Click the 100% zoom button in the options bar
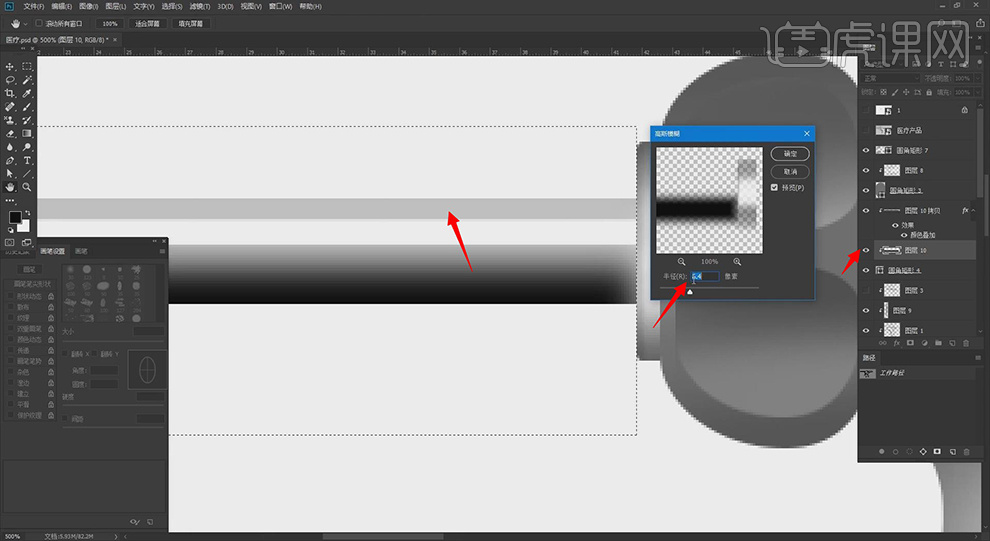Viewport: 990px width, 541px height. [x=110, y=23]
